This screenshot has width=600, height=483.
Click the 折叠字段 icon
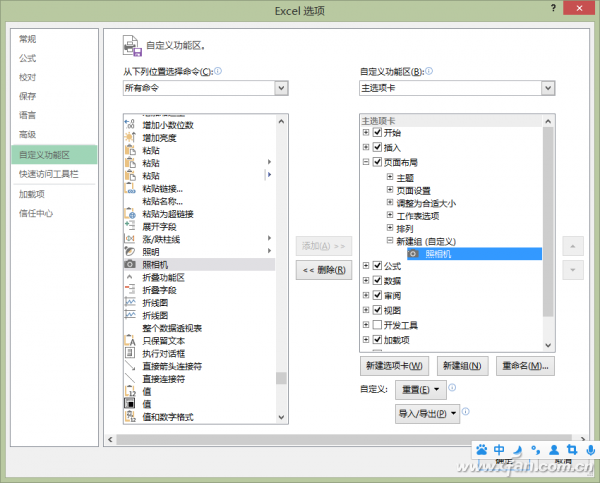click(x=130, y=290)
